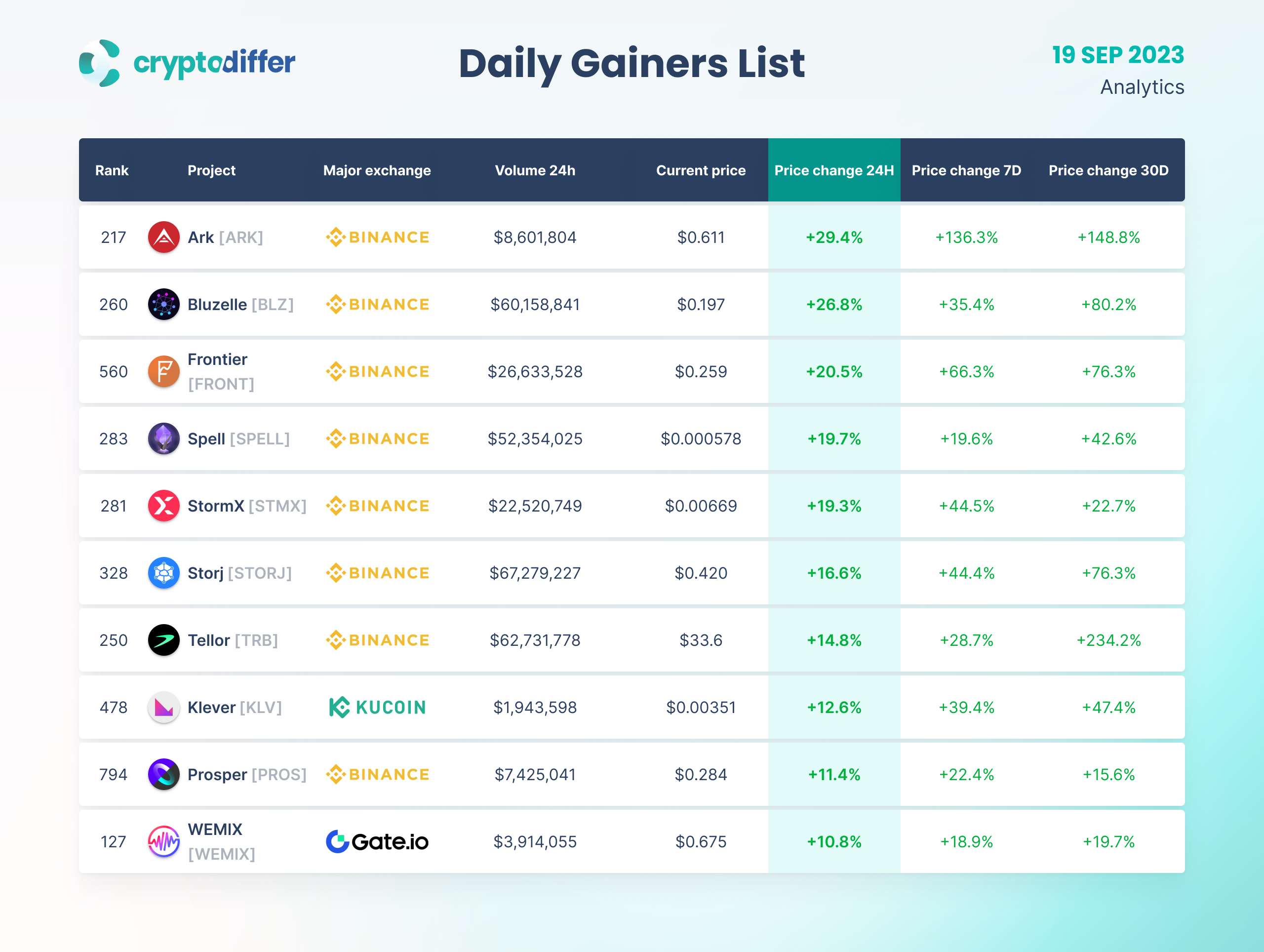Select the Price change 24H column header

(x=834, y=170)
